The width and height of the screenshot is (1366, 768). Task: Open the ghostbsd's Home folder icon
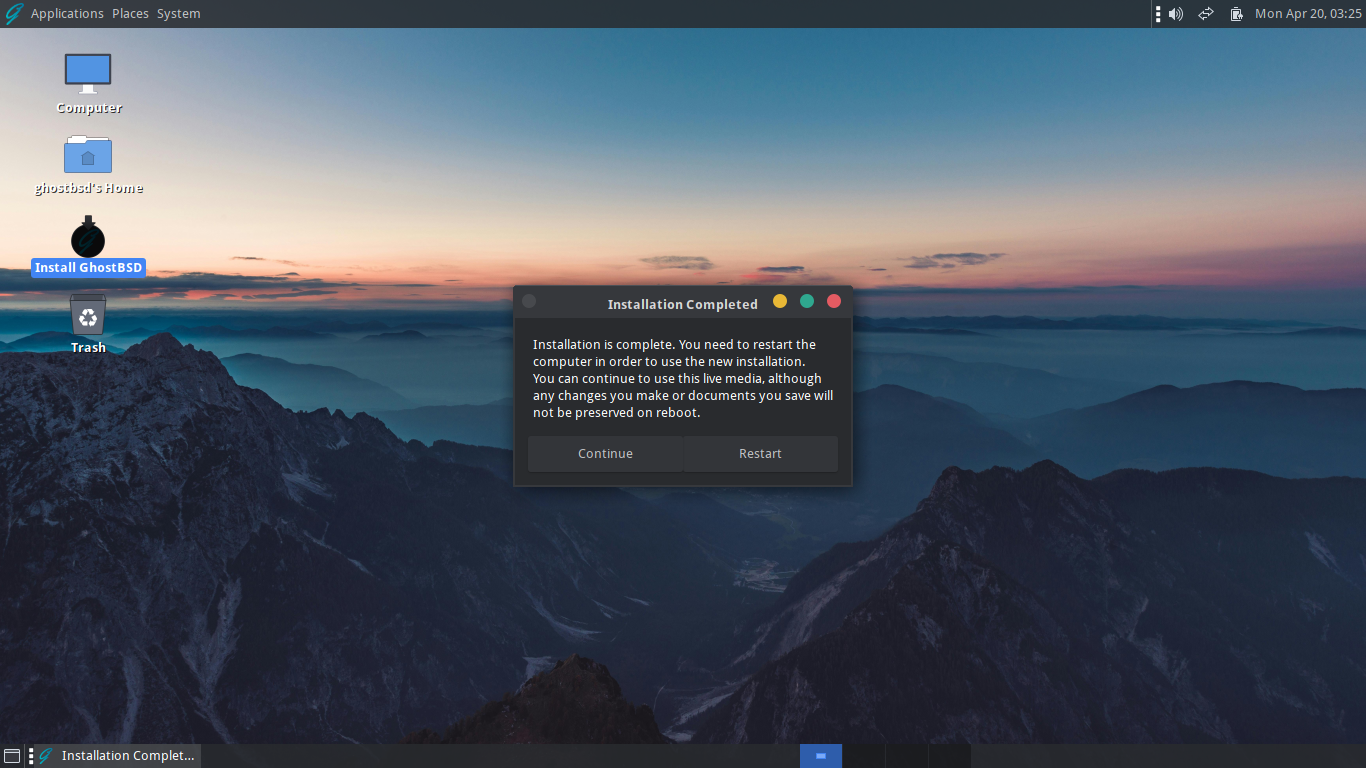coord(88,154)
